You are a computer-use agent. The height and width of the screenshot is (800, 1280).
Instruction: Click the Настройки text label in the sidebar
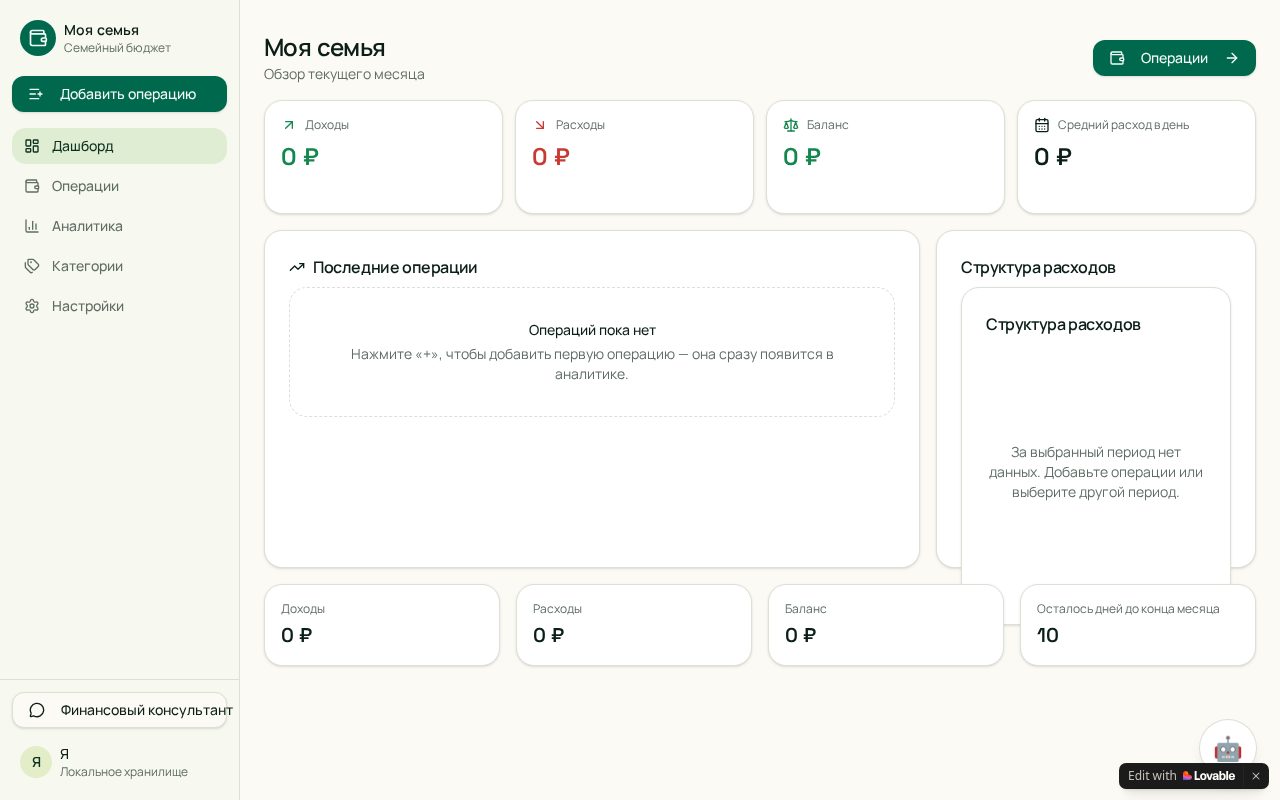(88, 306)
